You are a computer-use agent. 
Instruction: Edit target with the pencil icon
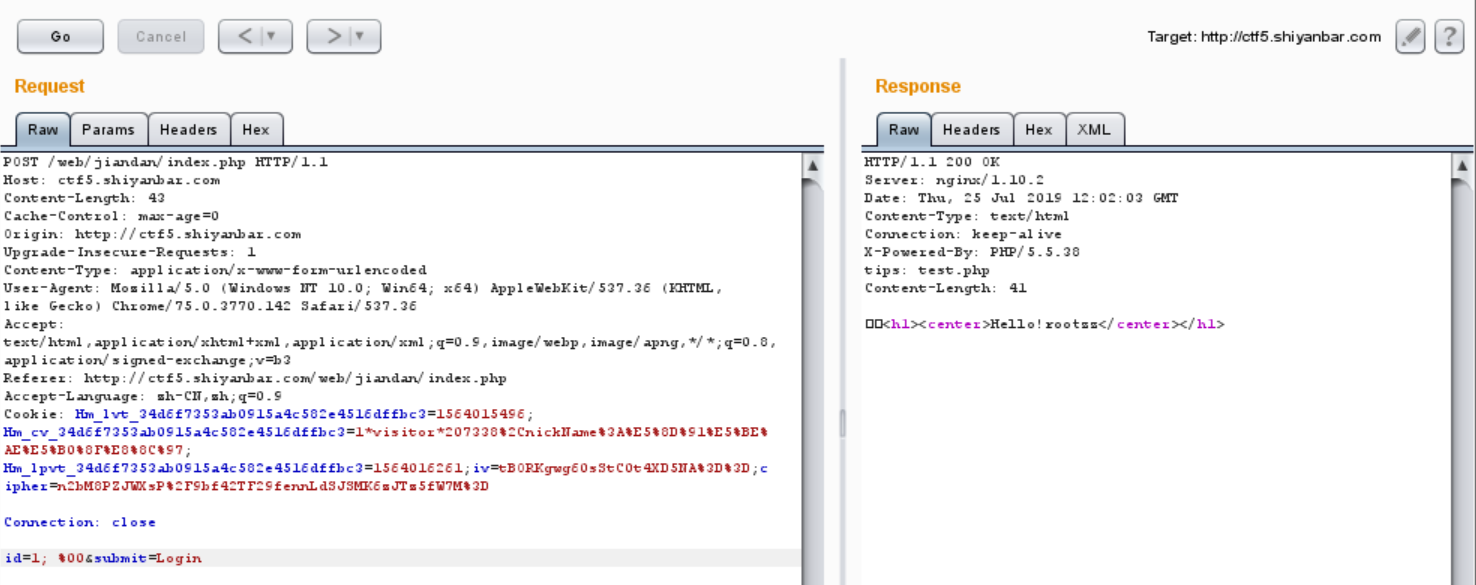click(x=1410, y=37)
